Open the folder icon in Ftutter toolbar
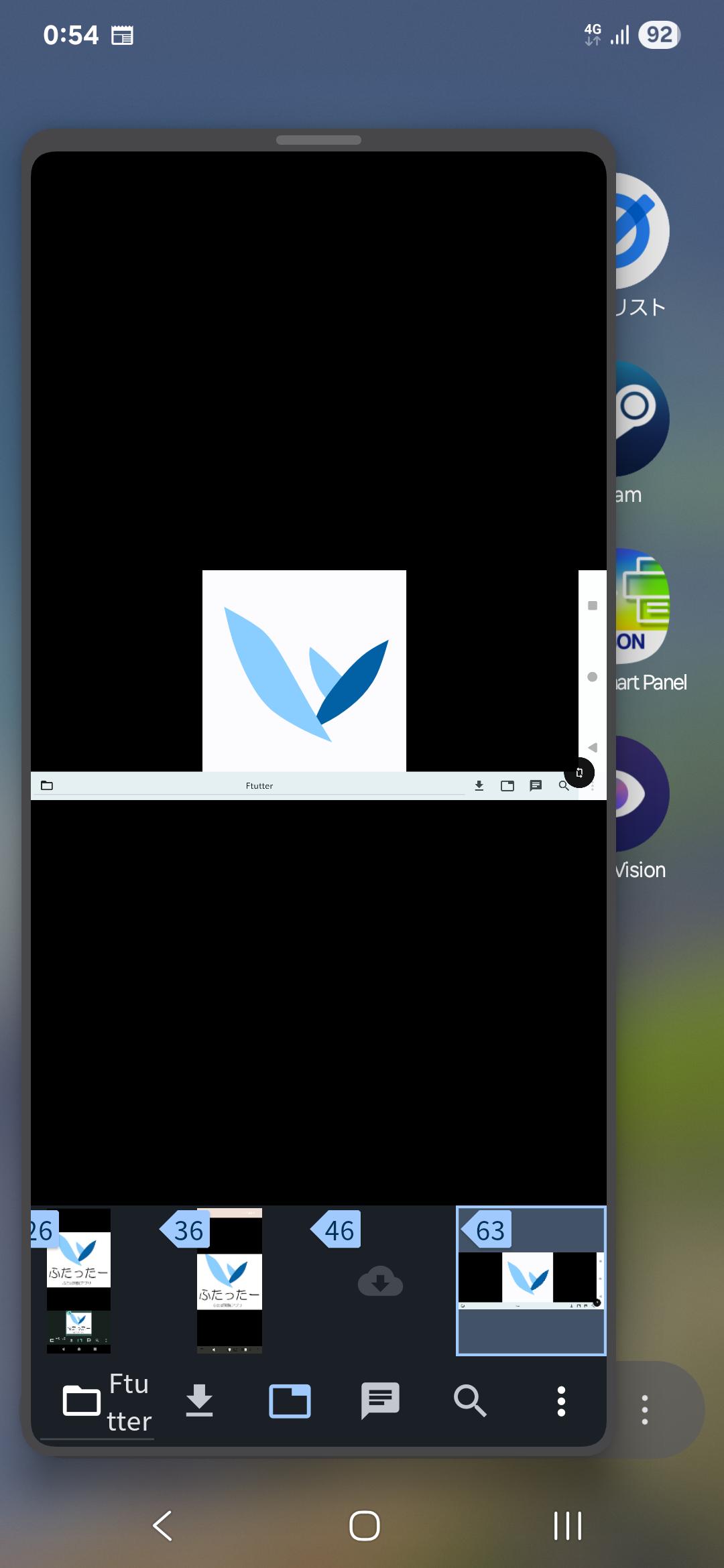Image resolution: width=724 pixels, height=1568 pixels. pyautogui.click(x=81, y=1400)
